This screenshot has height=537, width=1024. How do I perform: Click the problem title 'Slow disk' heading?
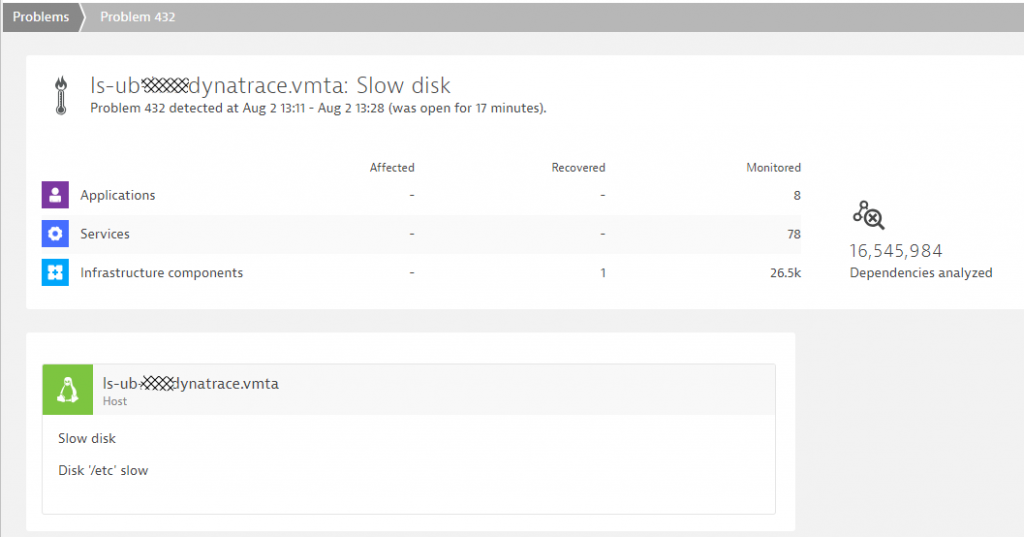pos(270,86)
